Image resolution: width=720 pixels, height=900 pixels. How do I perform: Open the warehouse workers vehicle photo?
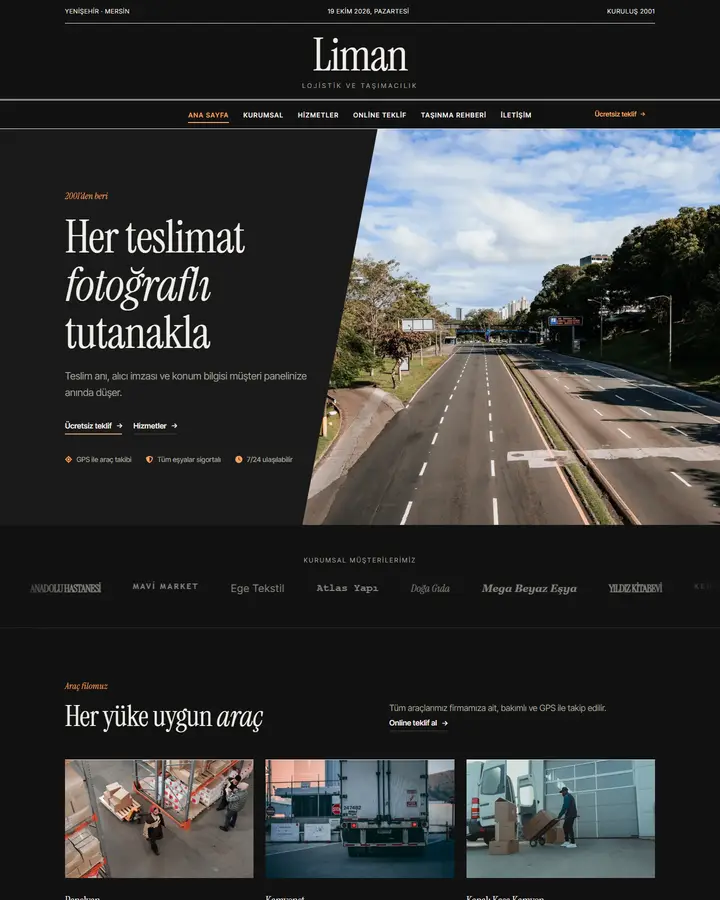pyautogui.click(x=159, y=818)
